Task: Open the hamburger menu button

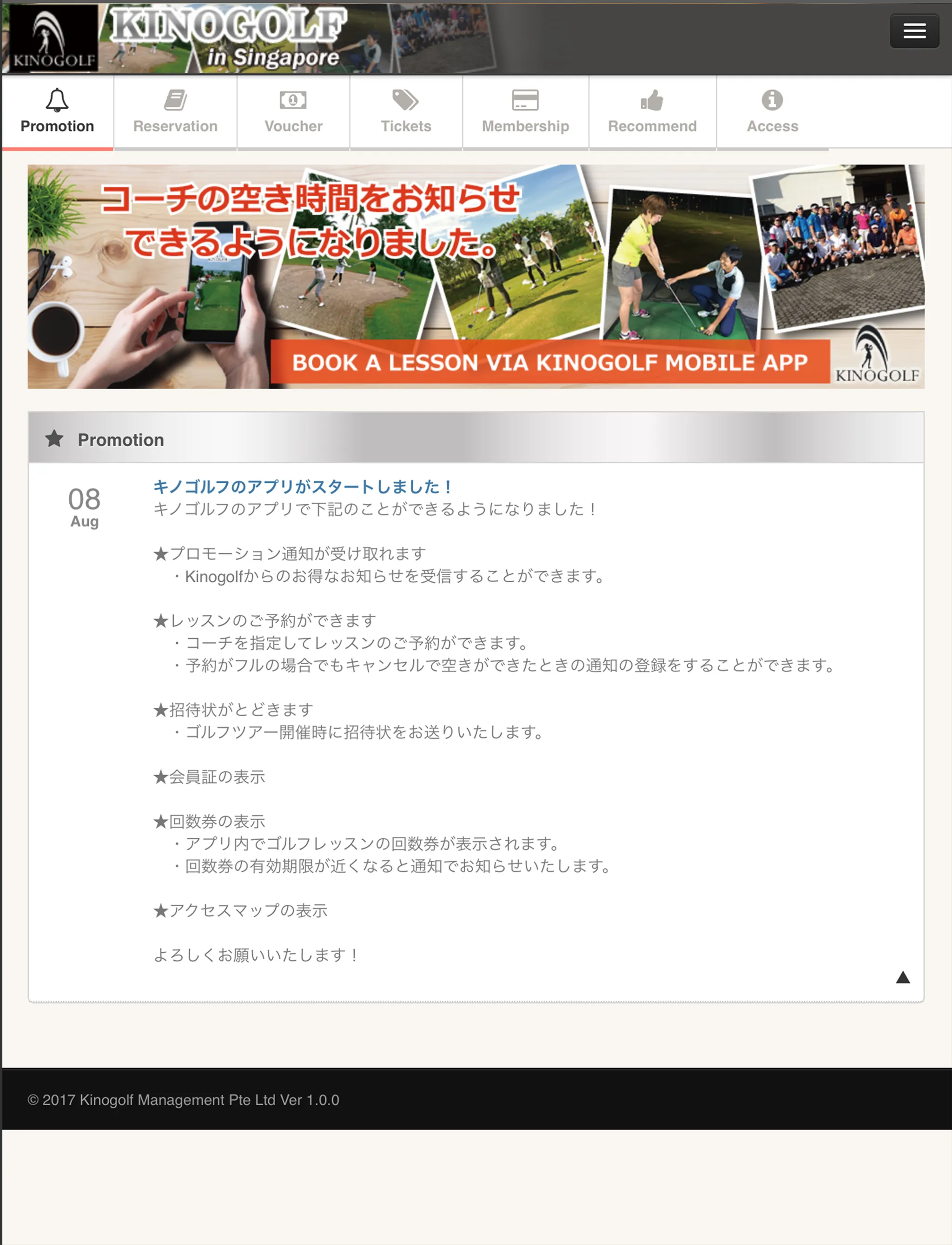Action: click(914, 31)
